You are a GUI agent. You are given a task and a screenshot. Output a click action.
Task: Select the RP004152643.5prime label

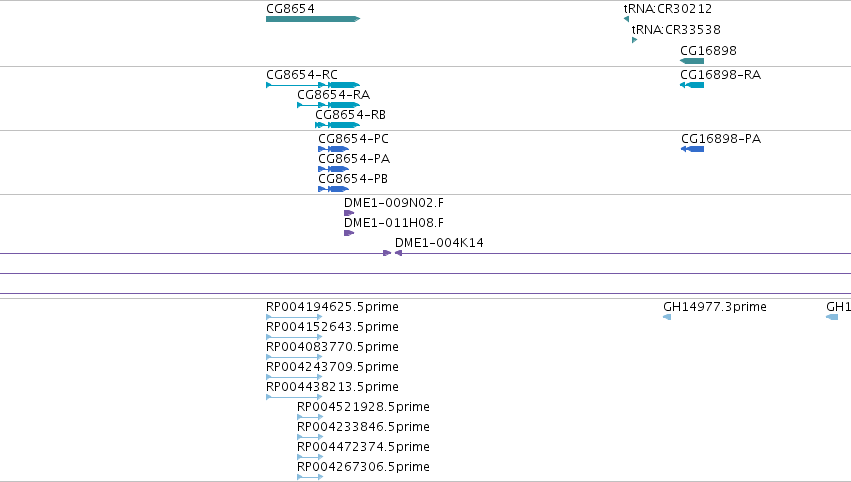[332, 327]
